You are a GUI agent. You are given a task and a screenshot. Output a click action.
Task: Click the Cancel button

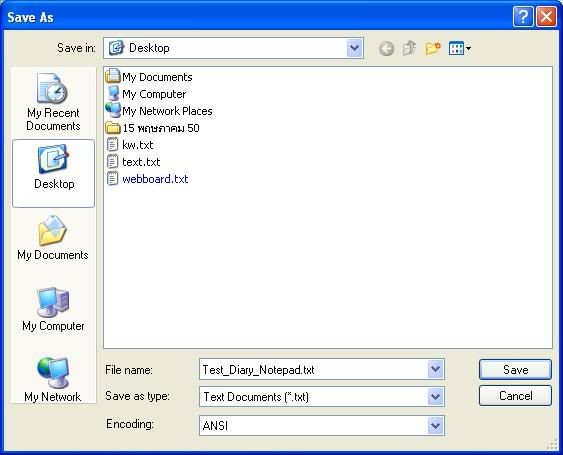(x=515, y=396)
